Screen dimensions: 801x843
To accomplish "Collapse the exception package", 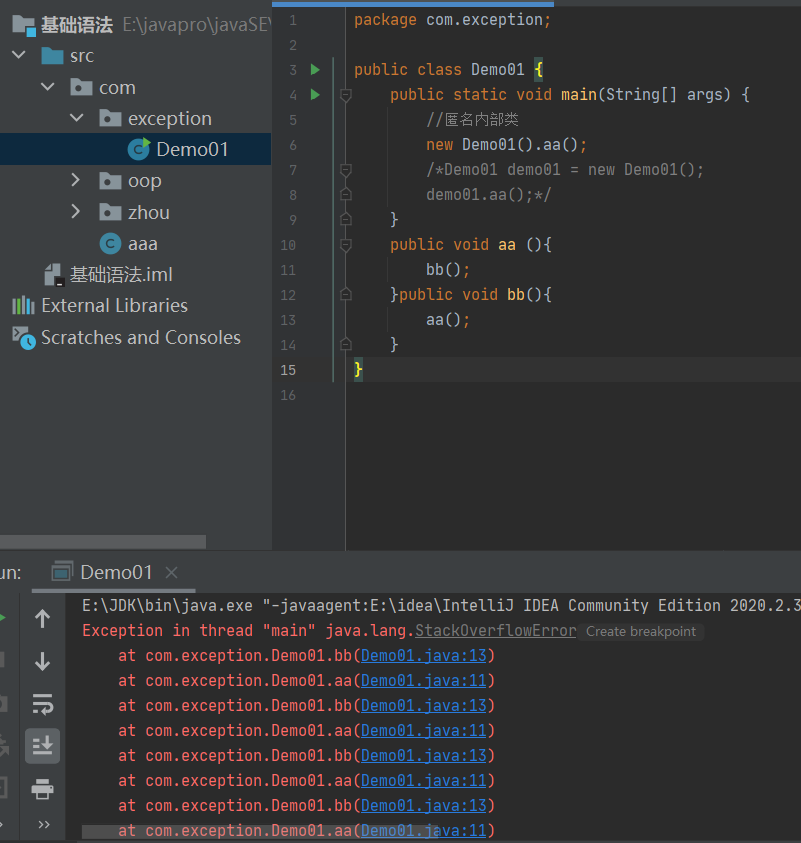I will coord(77,118).
